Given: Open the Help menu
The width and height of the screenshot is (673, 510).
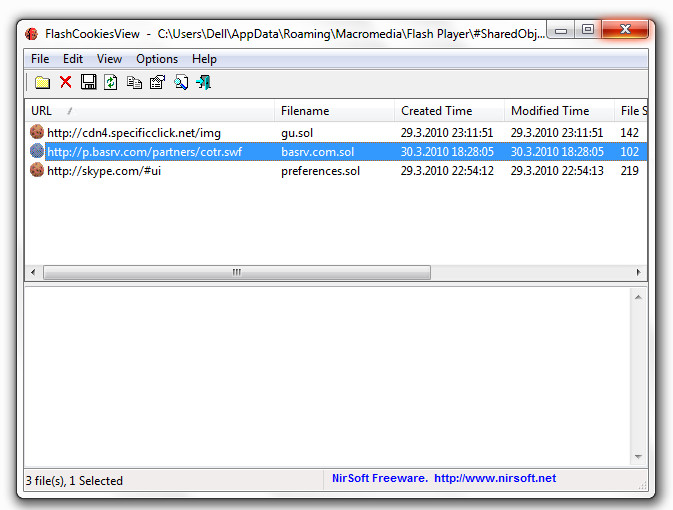Looking at the screenshot, I should coord(204,59).
